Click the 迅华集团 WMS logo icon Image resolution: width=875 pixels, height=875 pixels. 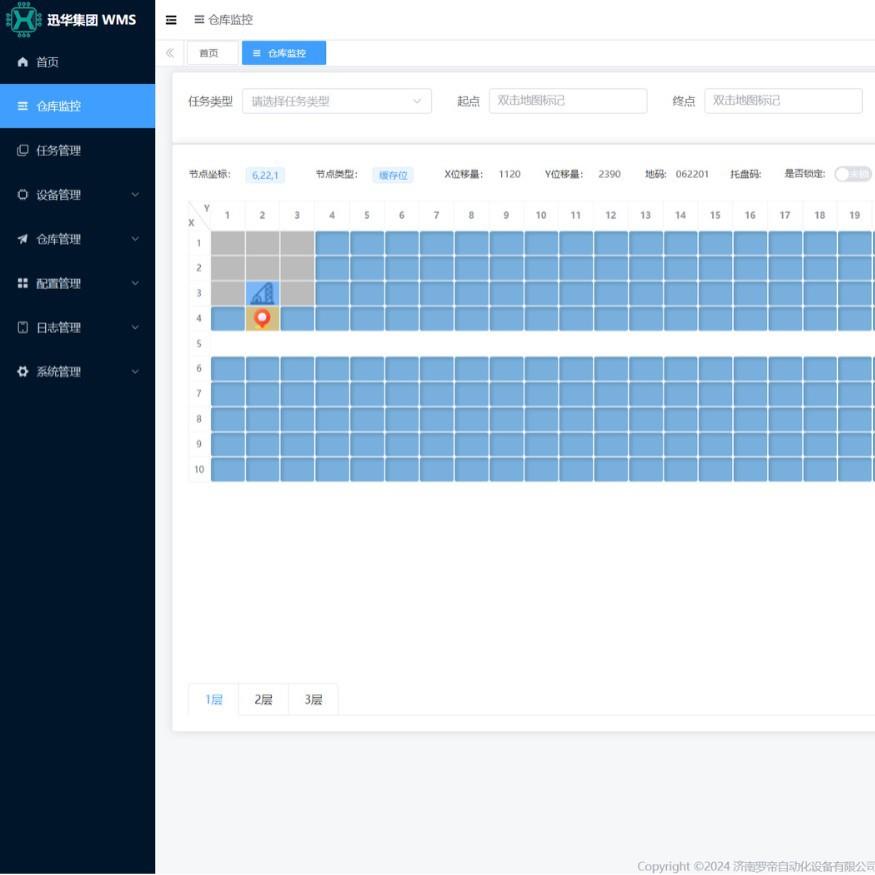[23, 20]
